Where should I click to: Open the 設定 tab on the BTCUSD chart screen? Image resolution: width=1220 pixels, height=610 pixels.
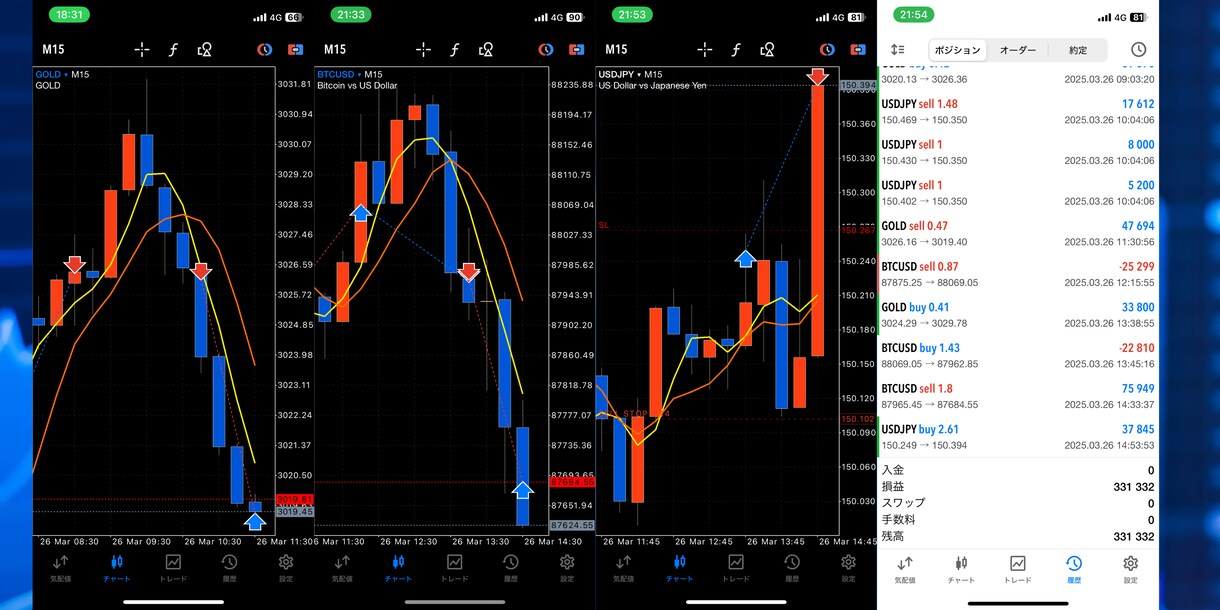[567, 568]
